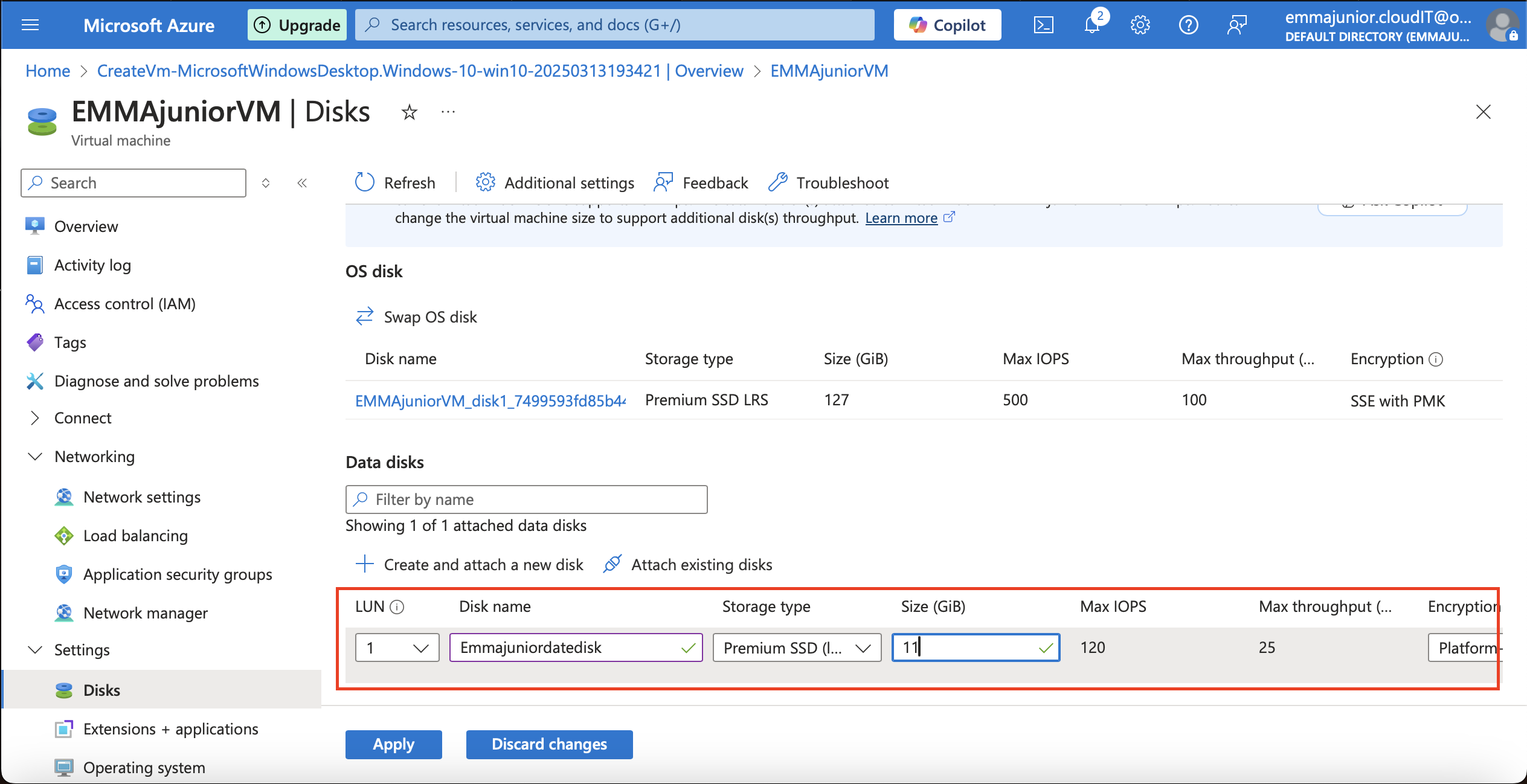View notifications bell icon
Screen dimensions: 1527x784
pyautogui.click(x=1093, y=25)
